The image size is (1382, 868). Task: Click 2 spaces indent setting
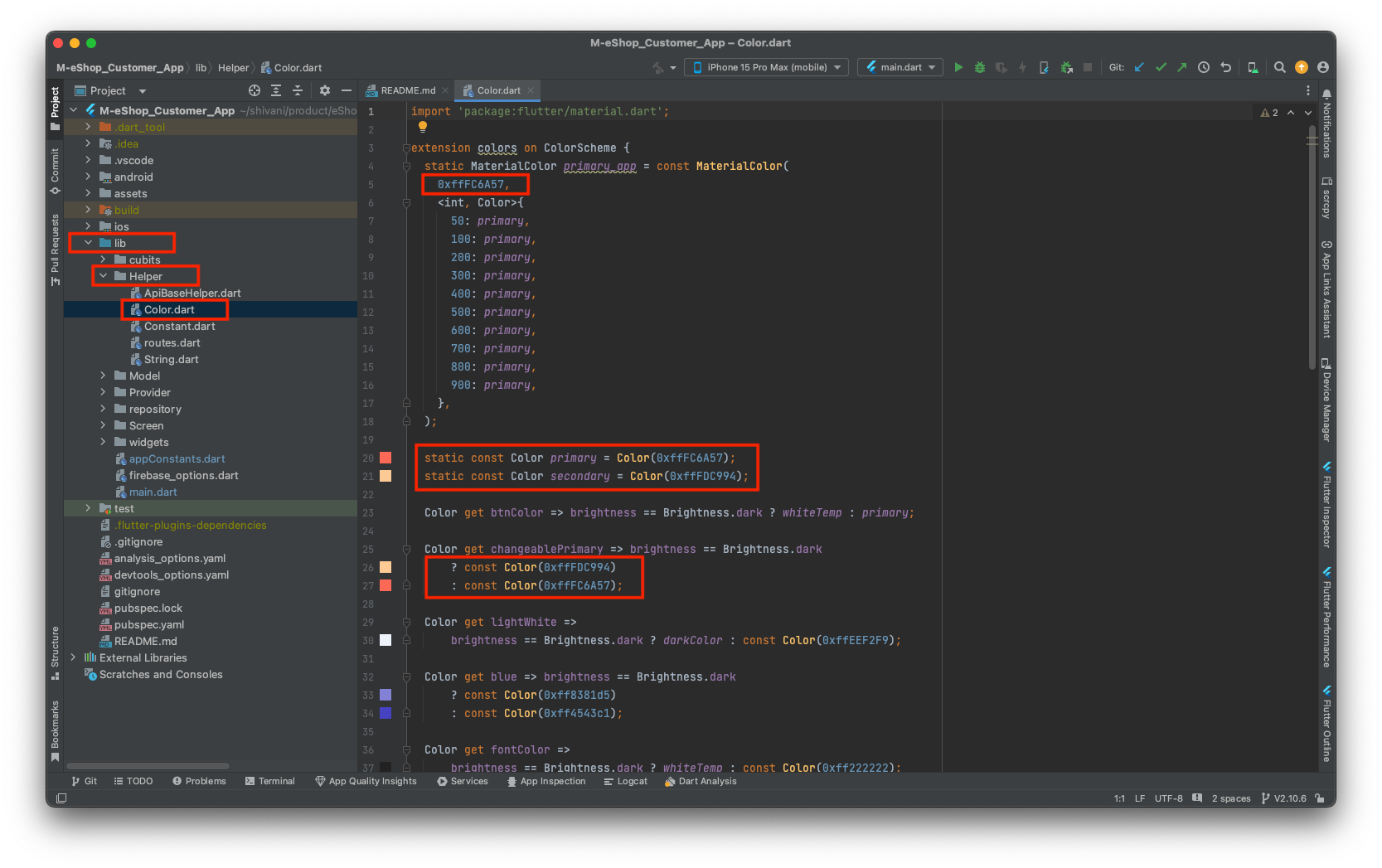coord(1231,798)
